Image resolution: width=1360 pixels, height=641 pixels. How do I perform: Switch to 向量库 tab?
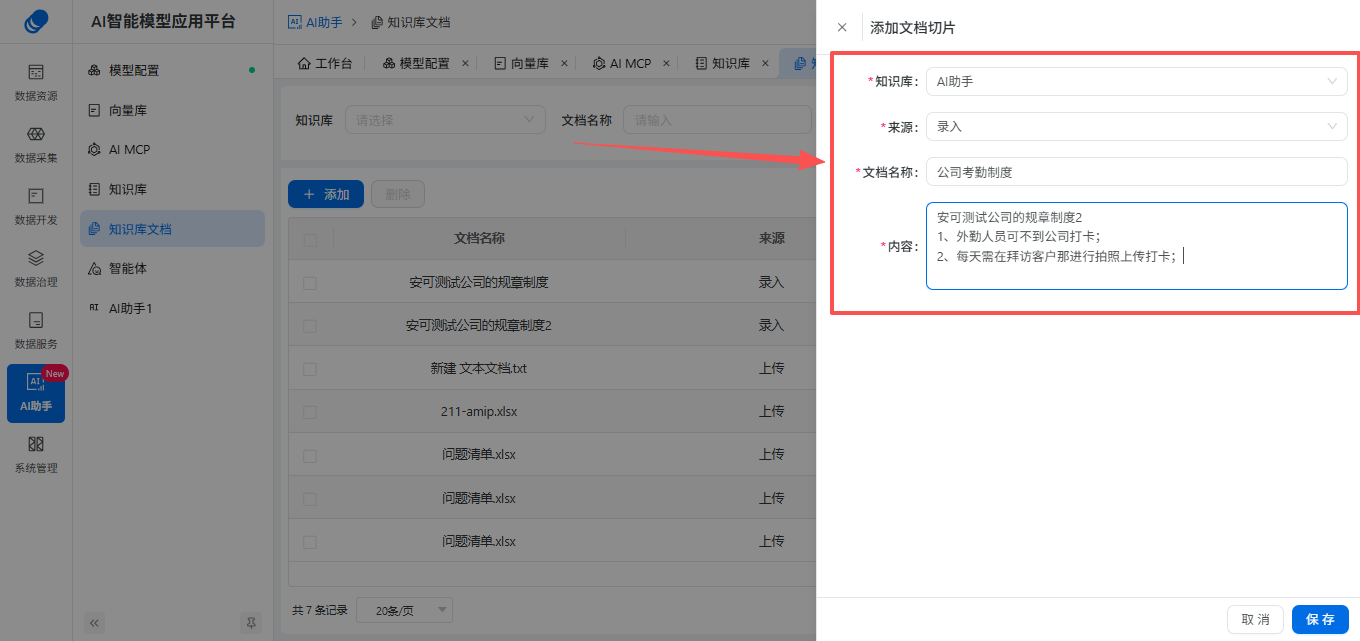point(522,63)
